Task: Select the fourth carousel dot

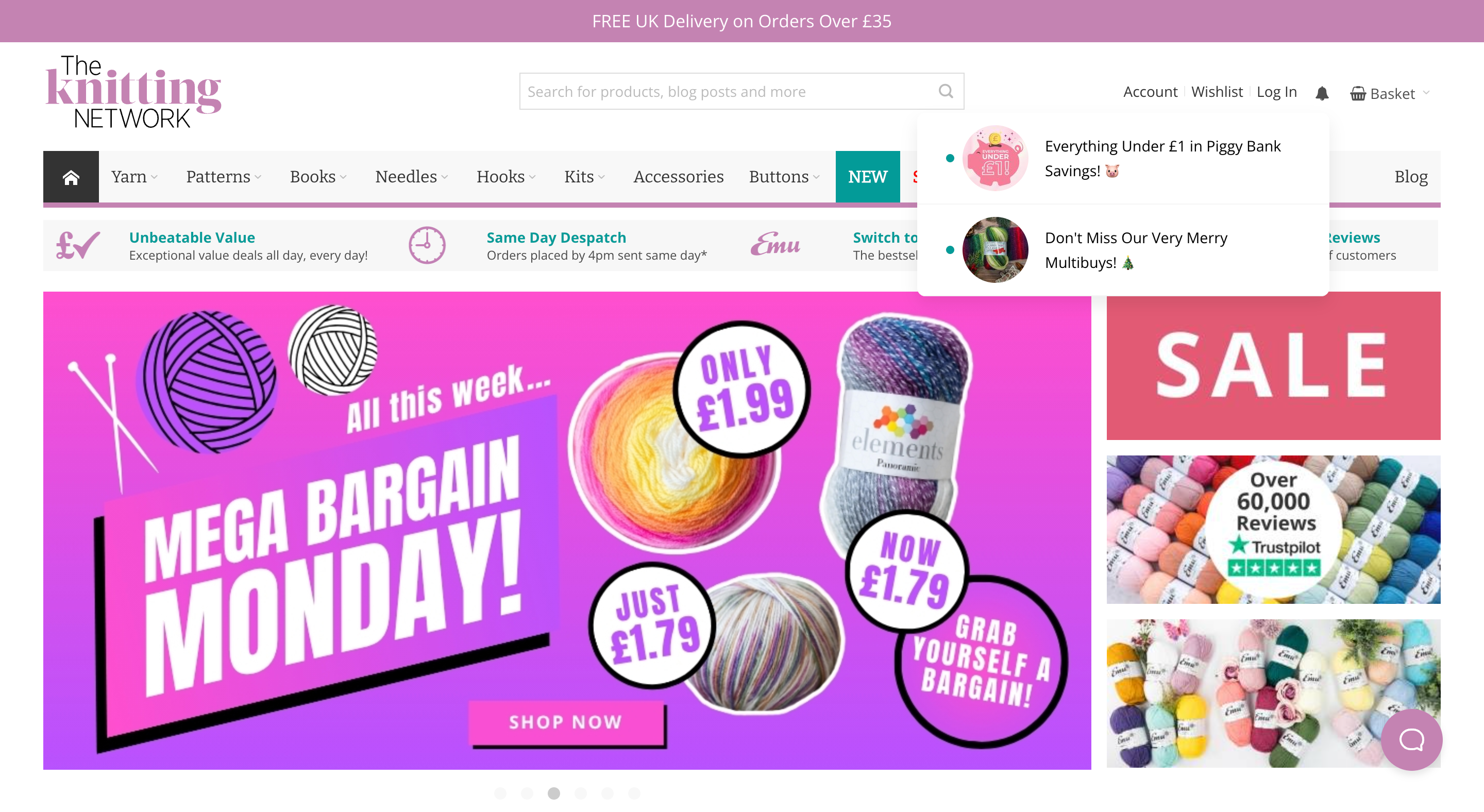Action: (x=580, y=793)
